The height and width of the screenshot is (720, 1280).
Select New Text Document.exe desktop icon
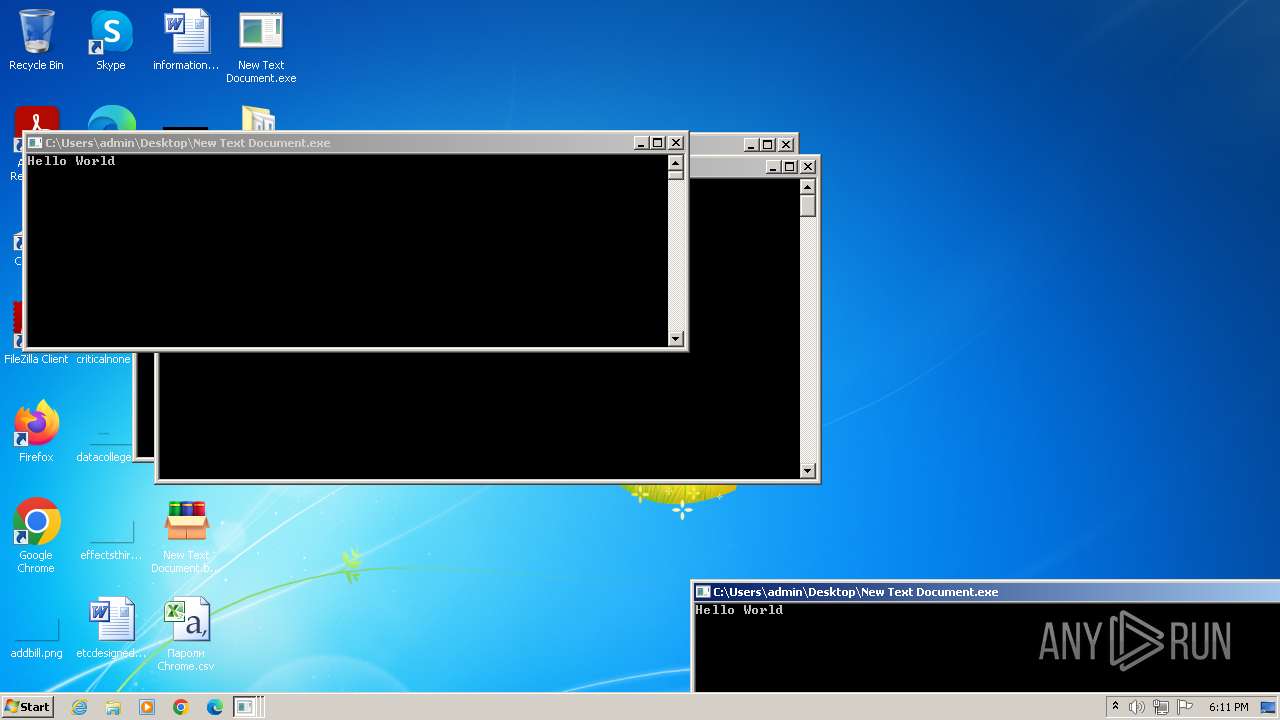pyautogui.click(x=261, y=46)
